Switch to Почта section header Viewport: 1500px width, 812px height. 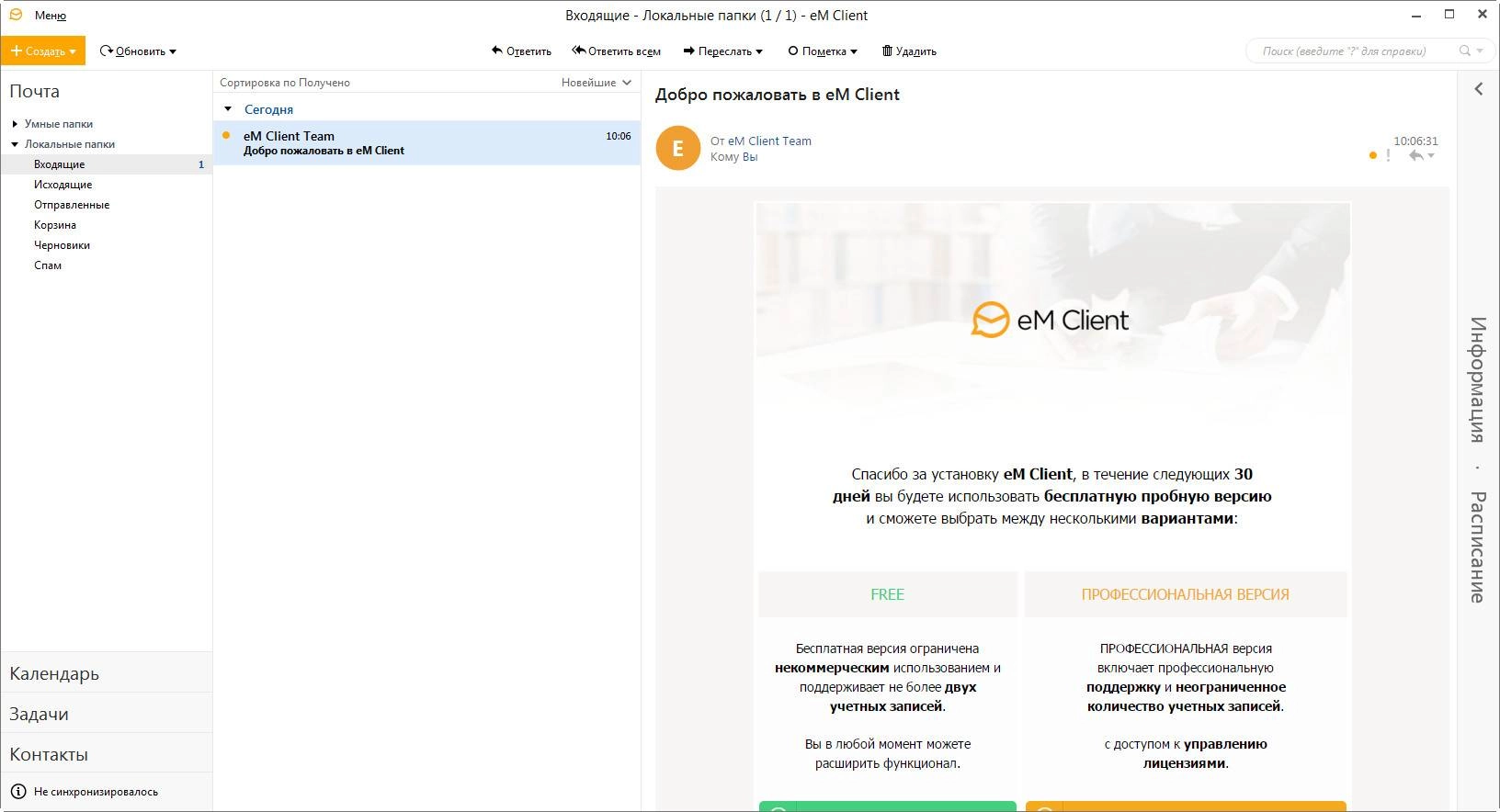[x=35, y=91]
